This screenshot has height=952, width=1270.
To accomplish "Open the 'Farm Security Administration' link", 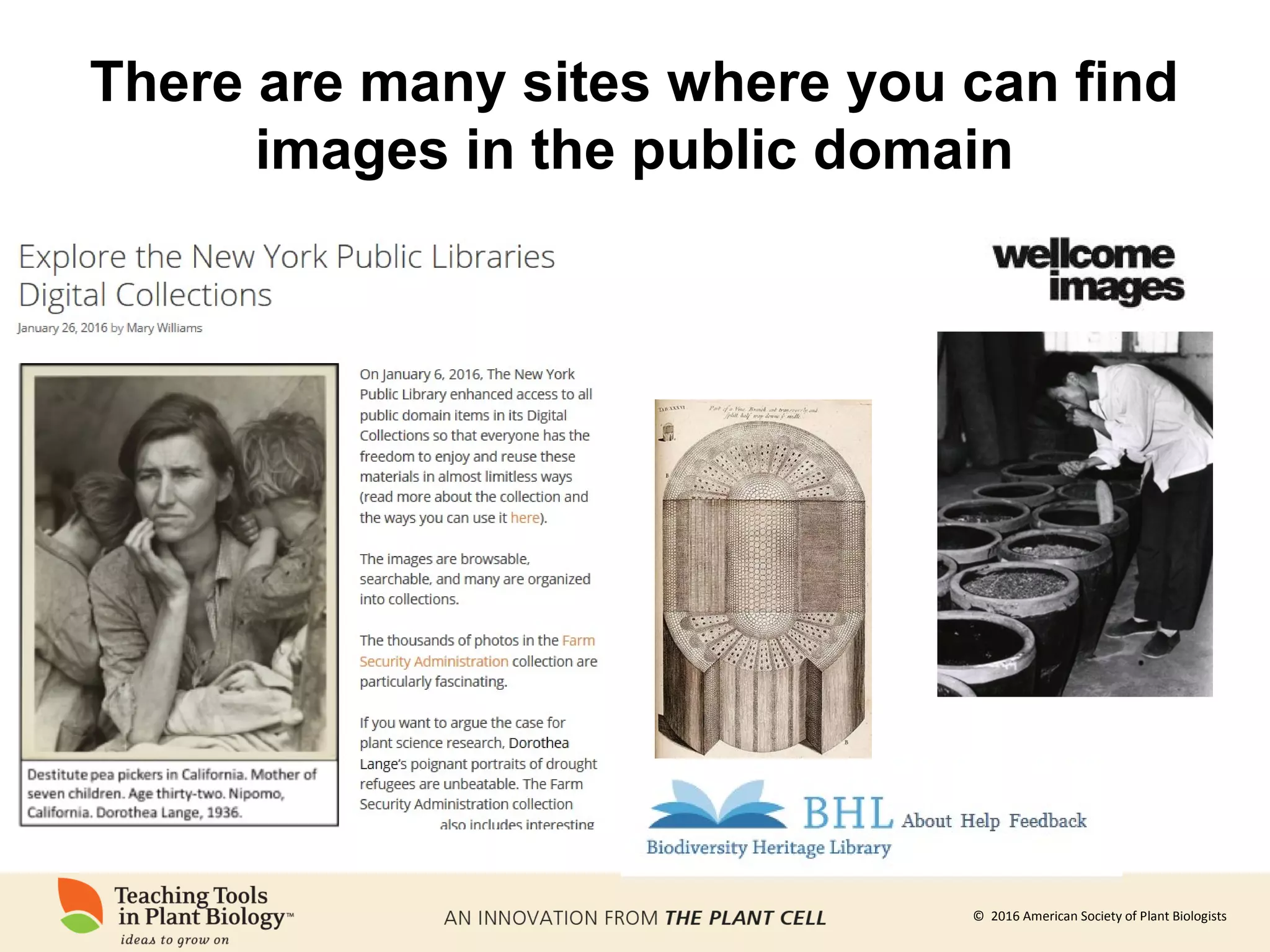I will [477, 651].
